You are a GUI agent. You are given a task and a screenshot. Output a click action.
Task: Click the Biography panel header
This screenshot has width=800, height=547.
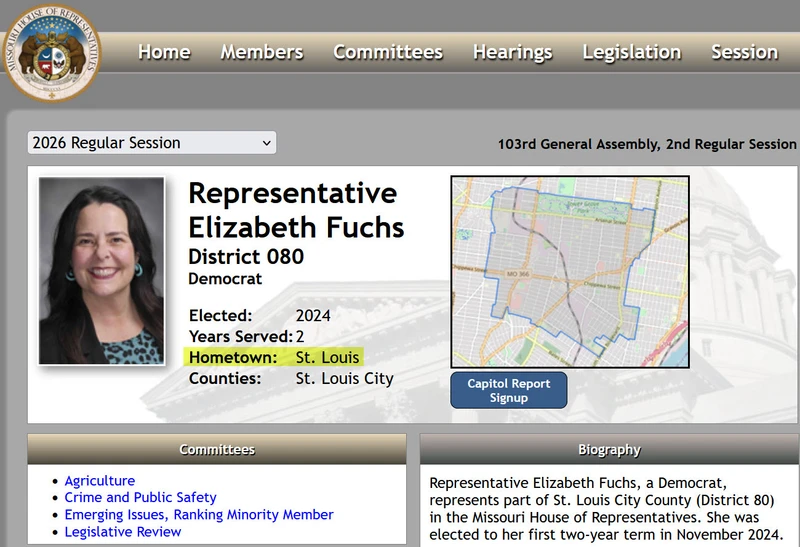[610, 450]
